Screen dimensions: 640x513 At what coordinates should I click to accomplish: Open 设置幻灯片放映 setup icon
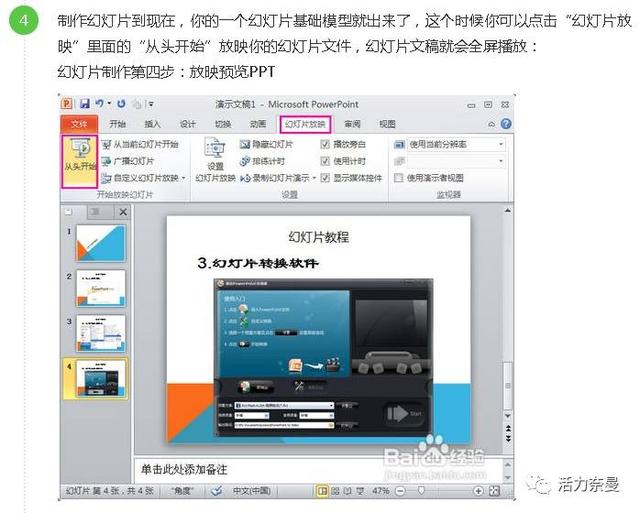[x=216, y=160]
